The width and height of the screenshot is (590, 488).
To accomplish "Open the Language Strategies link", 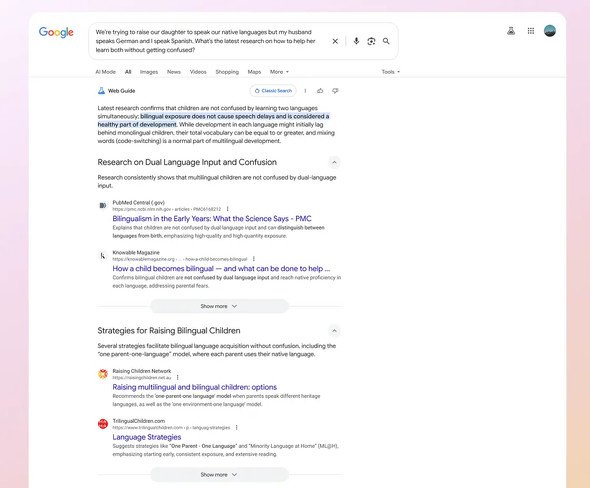I will (x=147, y=437).
